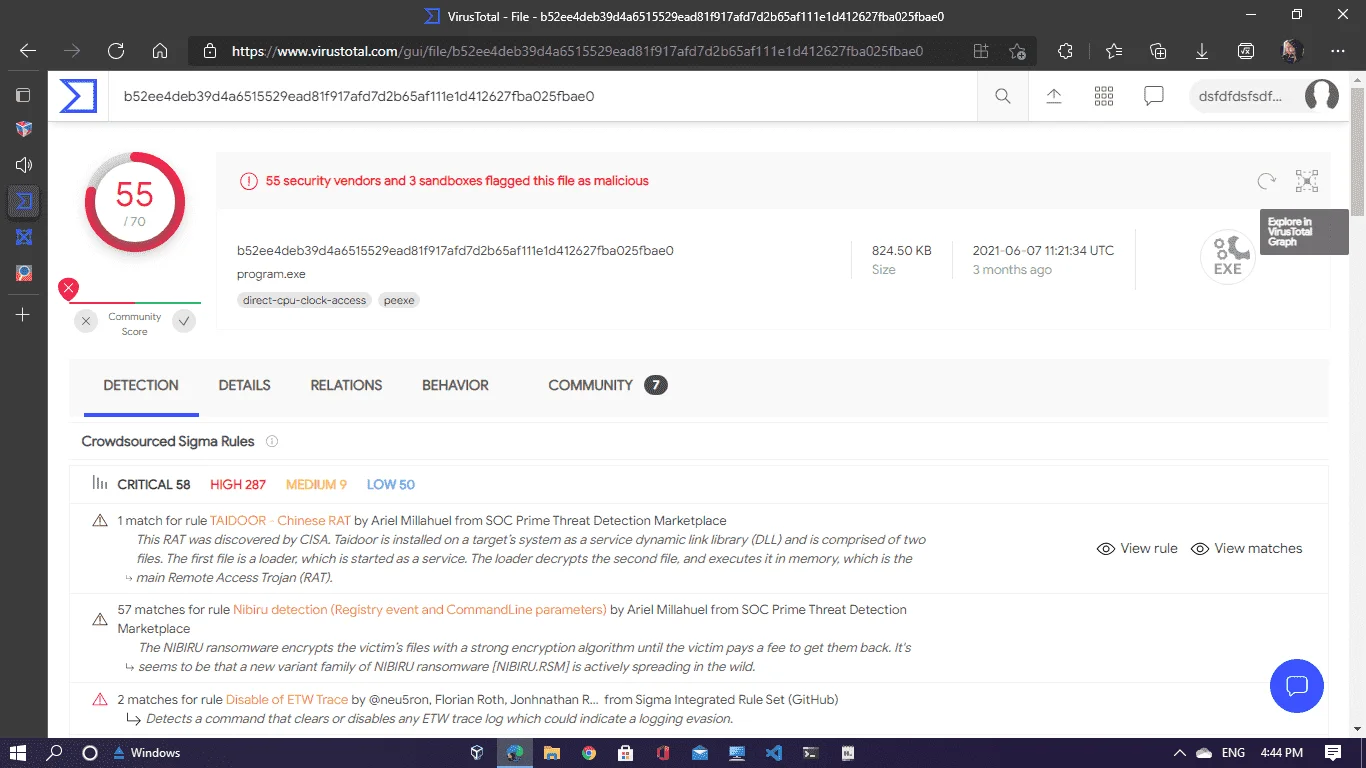Screen dimensions: 1366x768
Task: Click the view site information lock icon
Action: pyautogui.click(x=209, y=51)
